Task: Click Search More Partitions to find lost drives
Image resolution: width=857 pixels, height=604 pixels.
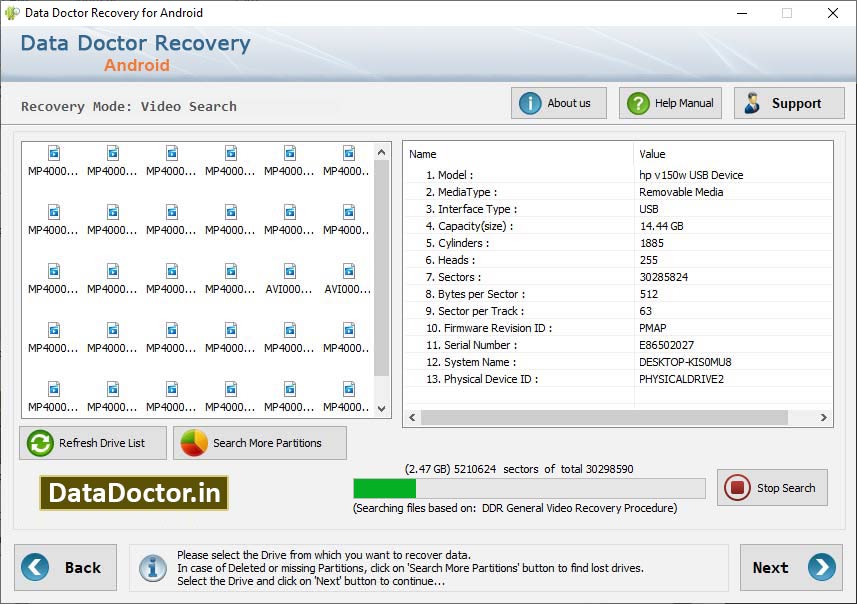Action: tap(259, 443)
